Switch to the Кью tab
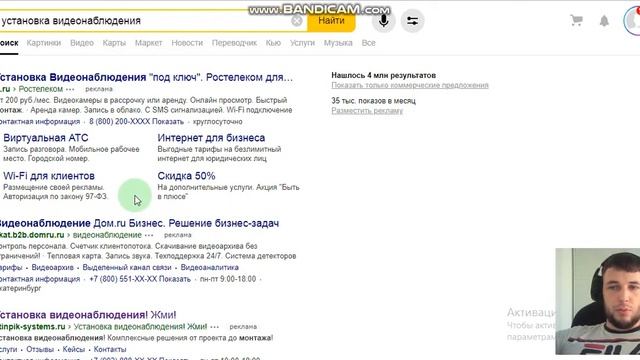The width and height of the screenshot is (640, 360). click(x=273, y=43)
